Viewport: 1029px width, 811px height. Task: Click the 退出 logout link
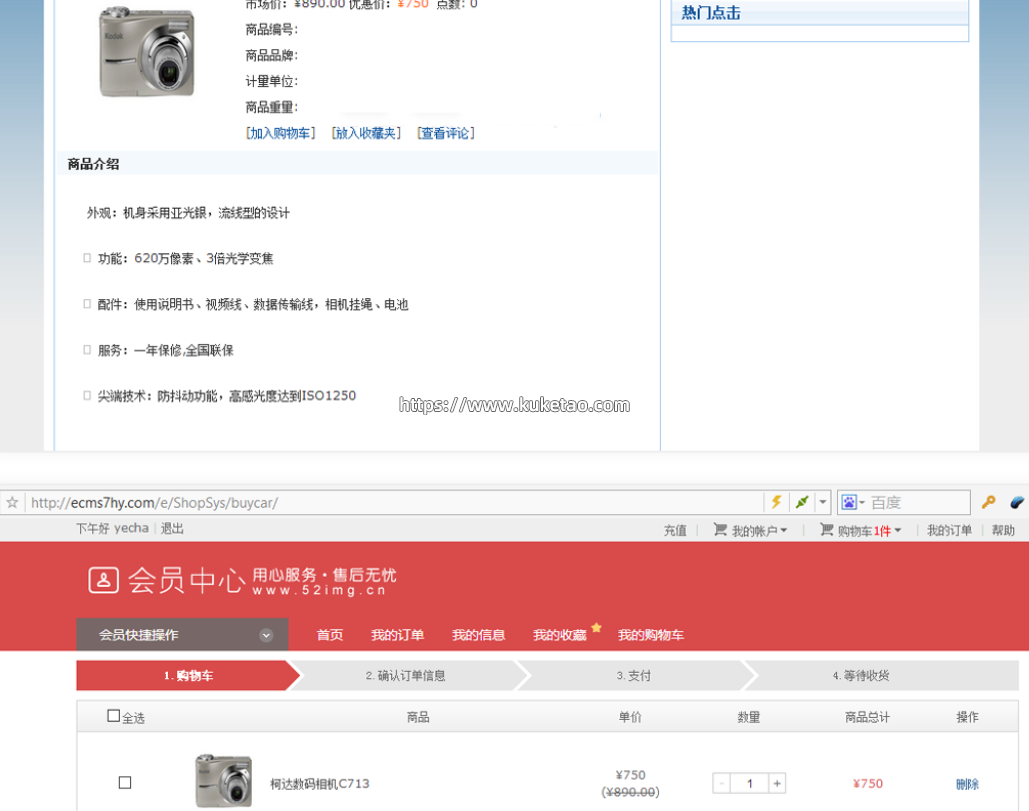pyautogui.click(x=172, y=528)
